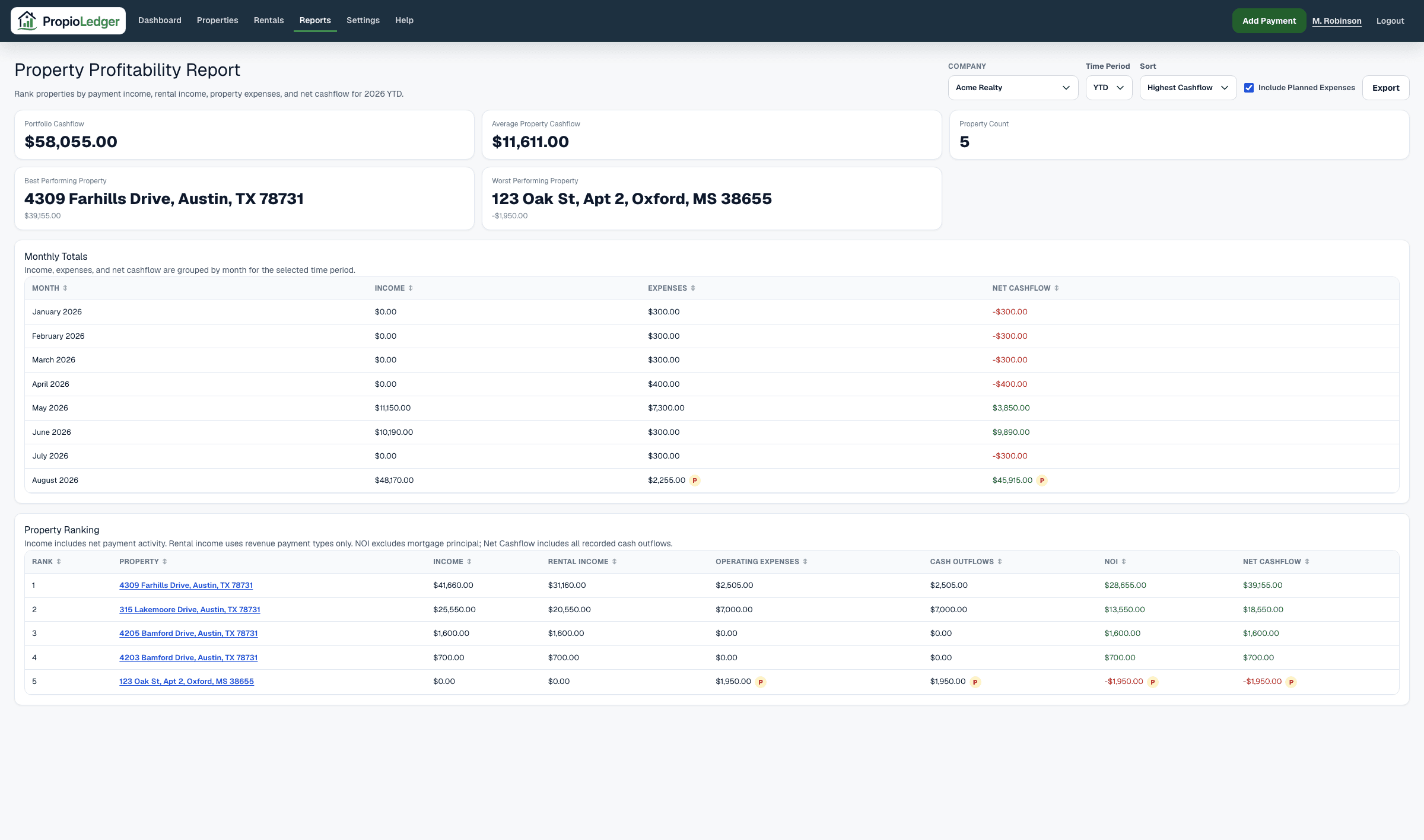The height and width of the screenshot is (840, 1424).
Task: Select the May 2026 month cell
Action: pyautogui.click(x=50, y=408)
